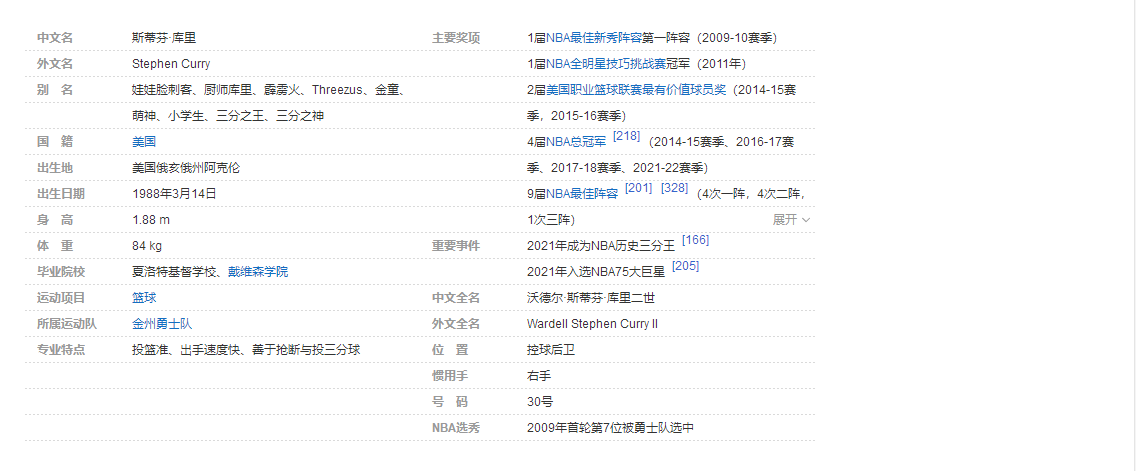The width and height of the screenshot is (1136, 471).
Task: Open the NBA最佳阵容 link
Action: (x=581, y=194)
